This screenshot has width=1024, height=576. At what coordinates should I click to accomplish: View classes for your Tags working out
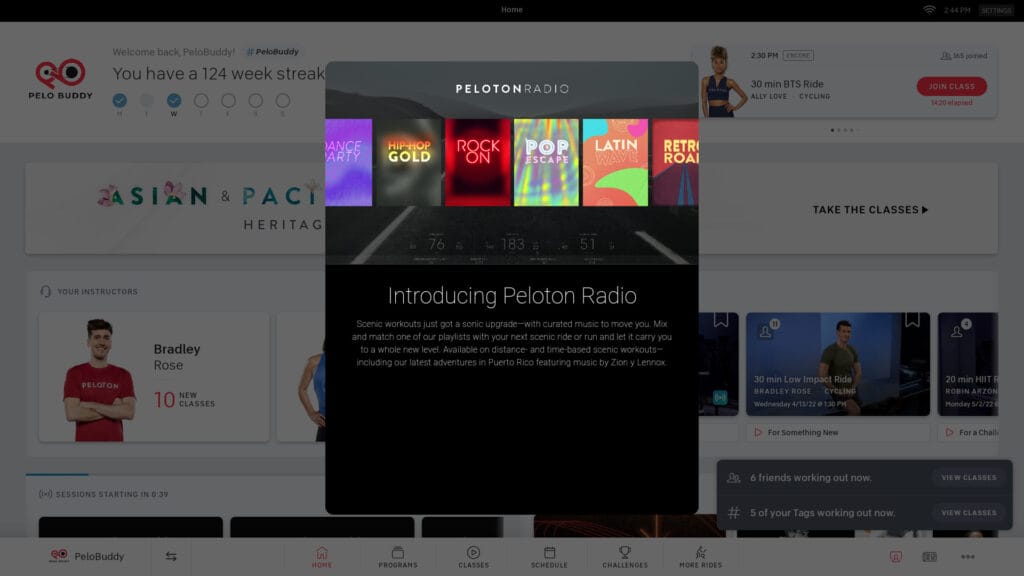click(968, 513)
